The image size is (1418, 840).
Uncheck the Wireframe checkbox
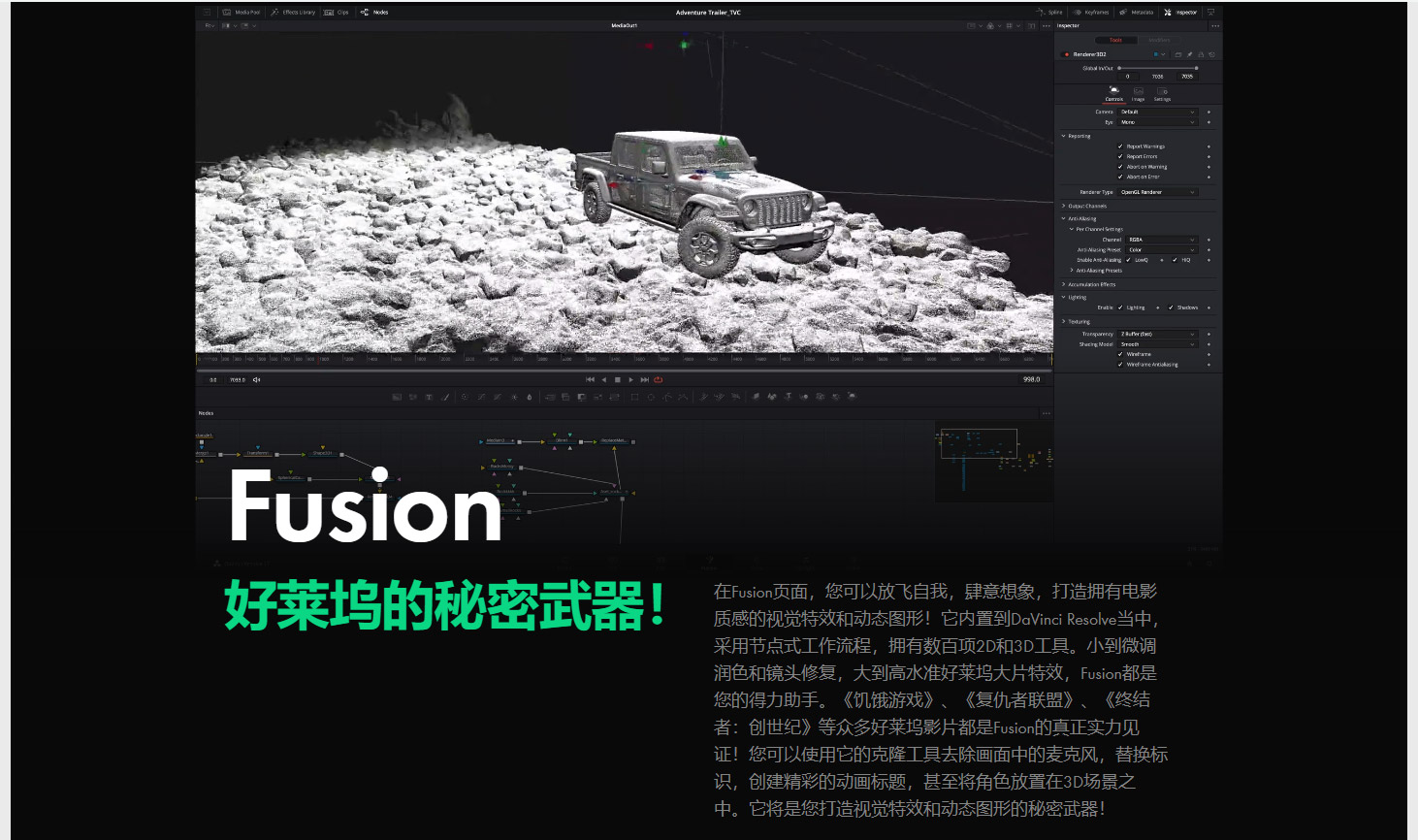click(1120, 354)
